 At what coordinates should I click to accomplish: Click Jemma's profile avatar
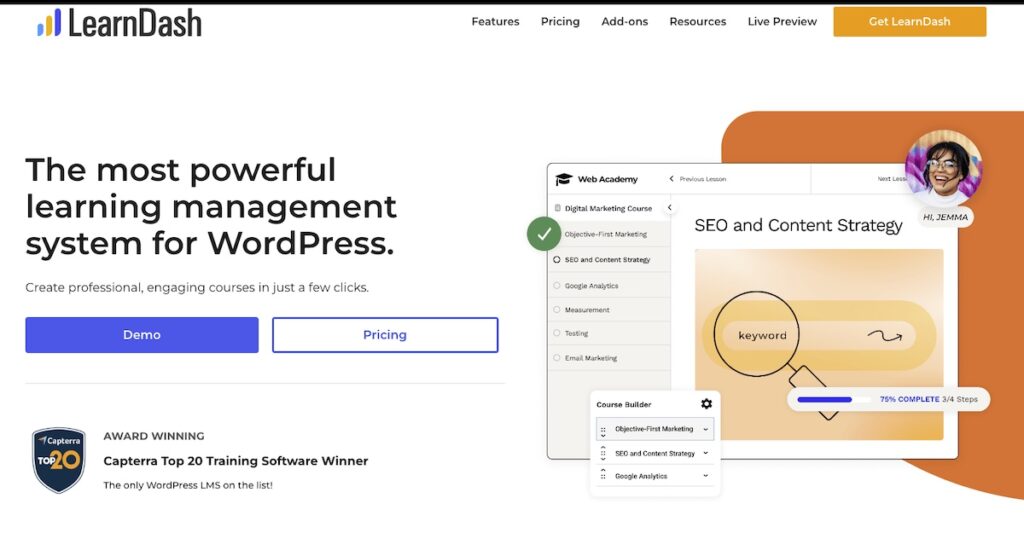pos(943,168)
